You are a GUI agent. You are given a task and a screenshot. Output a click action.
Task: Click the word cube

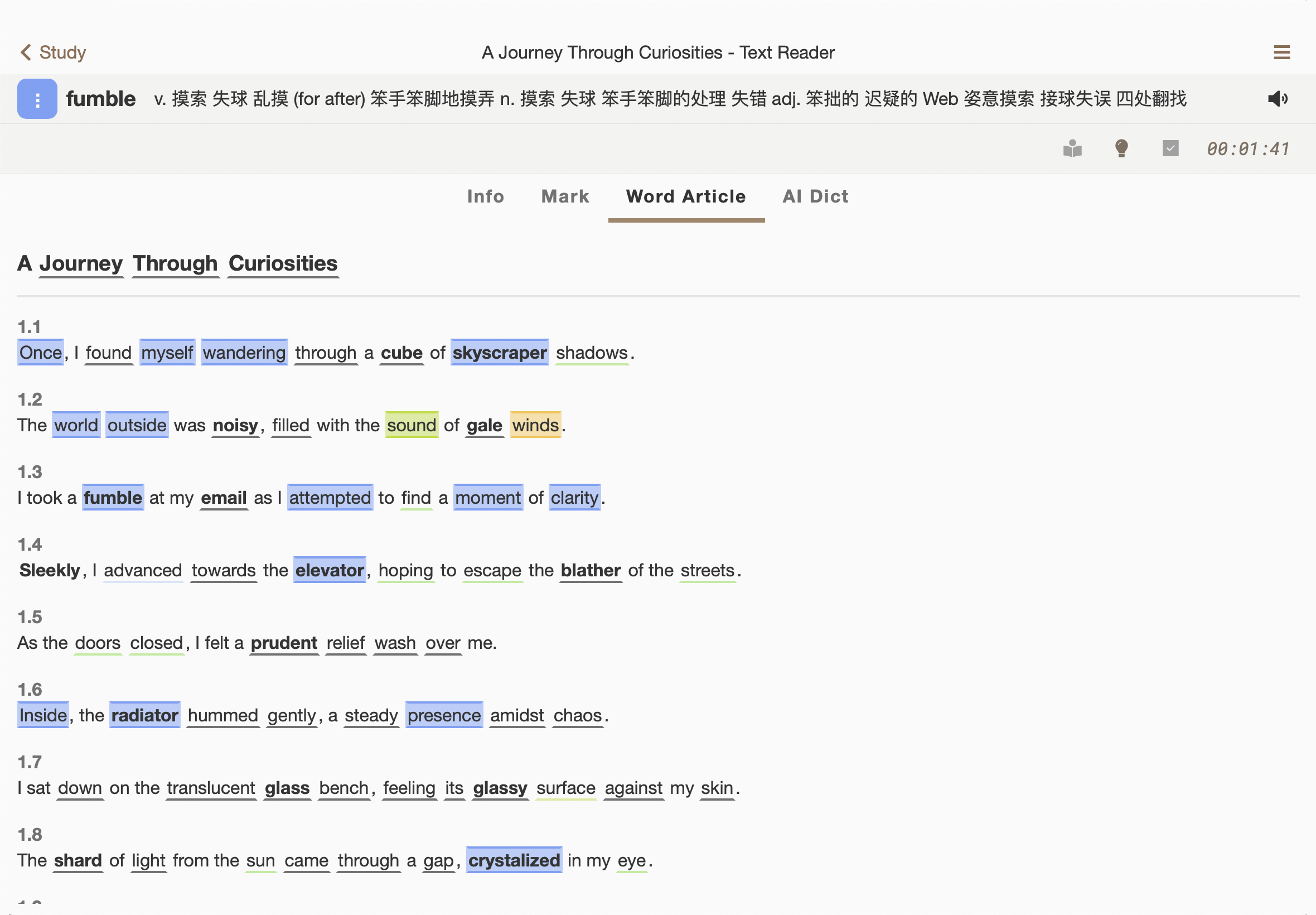(401, 353)
